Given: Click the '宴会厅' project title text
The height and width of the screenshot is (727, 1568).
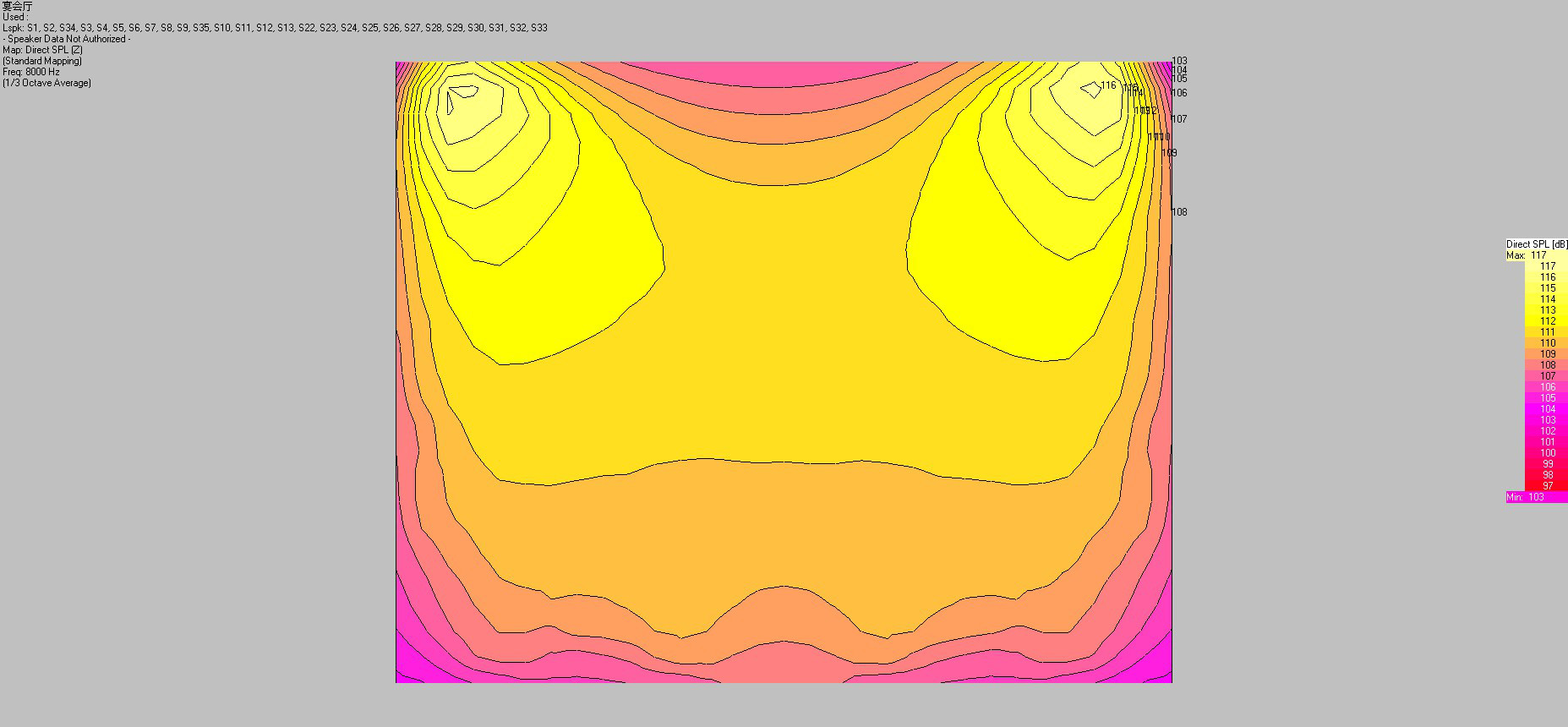Looking at the screenshot, I should [17, 6].
